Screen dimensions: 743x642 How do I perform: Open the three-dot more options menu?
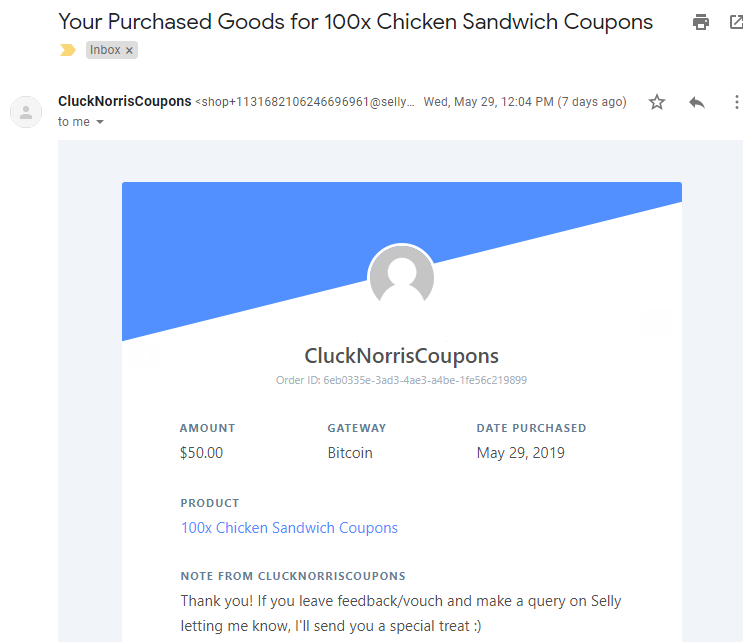[x=736, y=102]
